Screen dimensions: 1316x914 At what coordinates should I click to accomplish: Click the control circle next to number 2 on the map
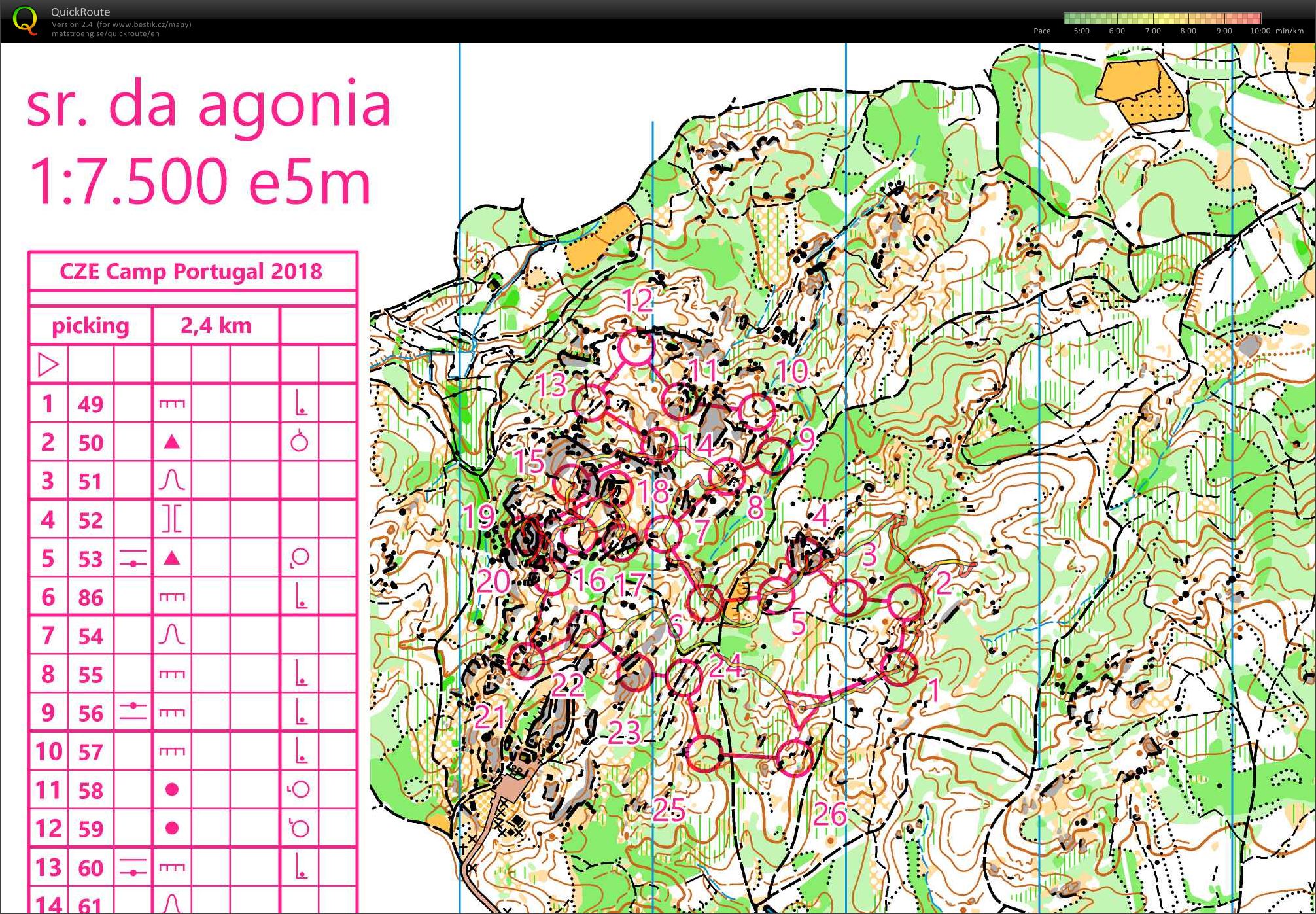(x=907, y=602)
